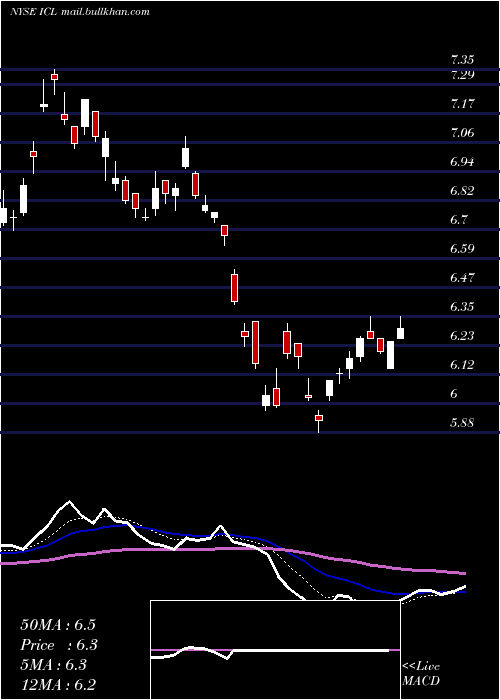Click the '50MA : 6.5' indicator text

pos(58,625)
